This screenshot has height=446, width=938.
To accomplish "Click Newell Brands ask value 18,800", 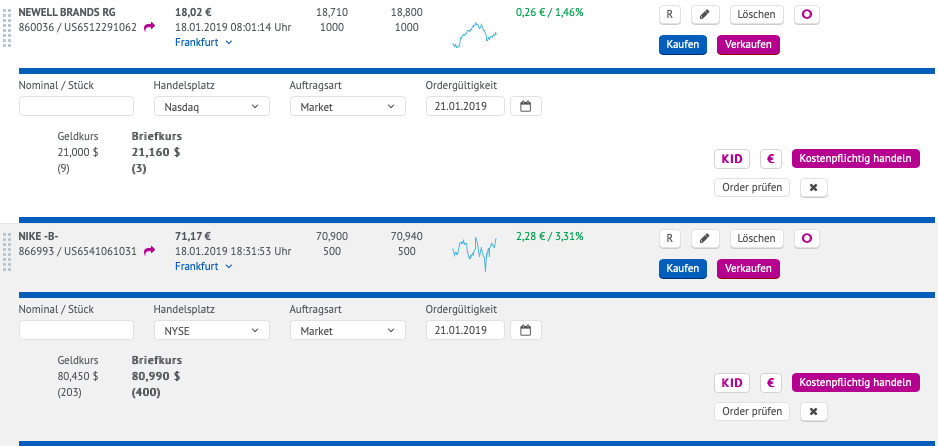I will 407,12.
